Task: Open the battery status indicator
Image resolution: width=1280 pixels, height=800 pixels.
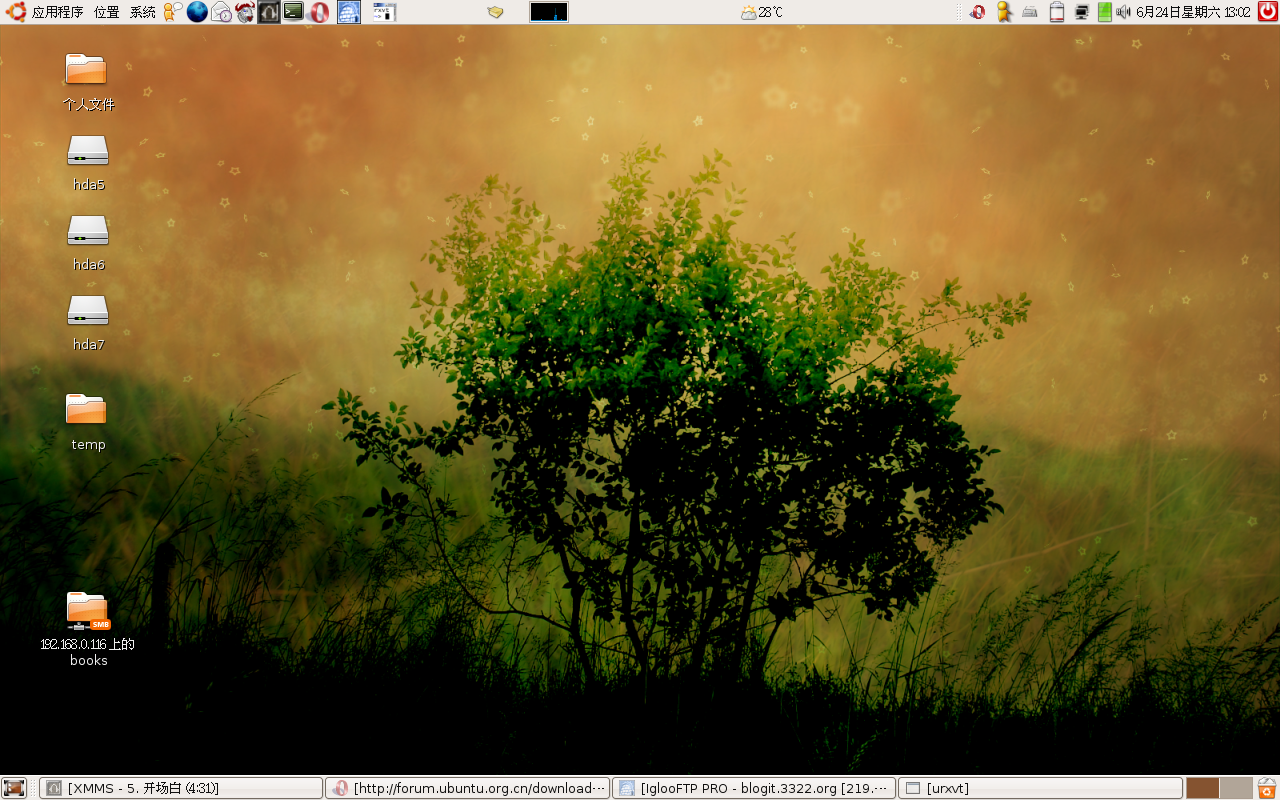Action: (1056, 12)
